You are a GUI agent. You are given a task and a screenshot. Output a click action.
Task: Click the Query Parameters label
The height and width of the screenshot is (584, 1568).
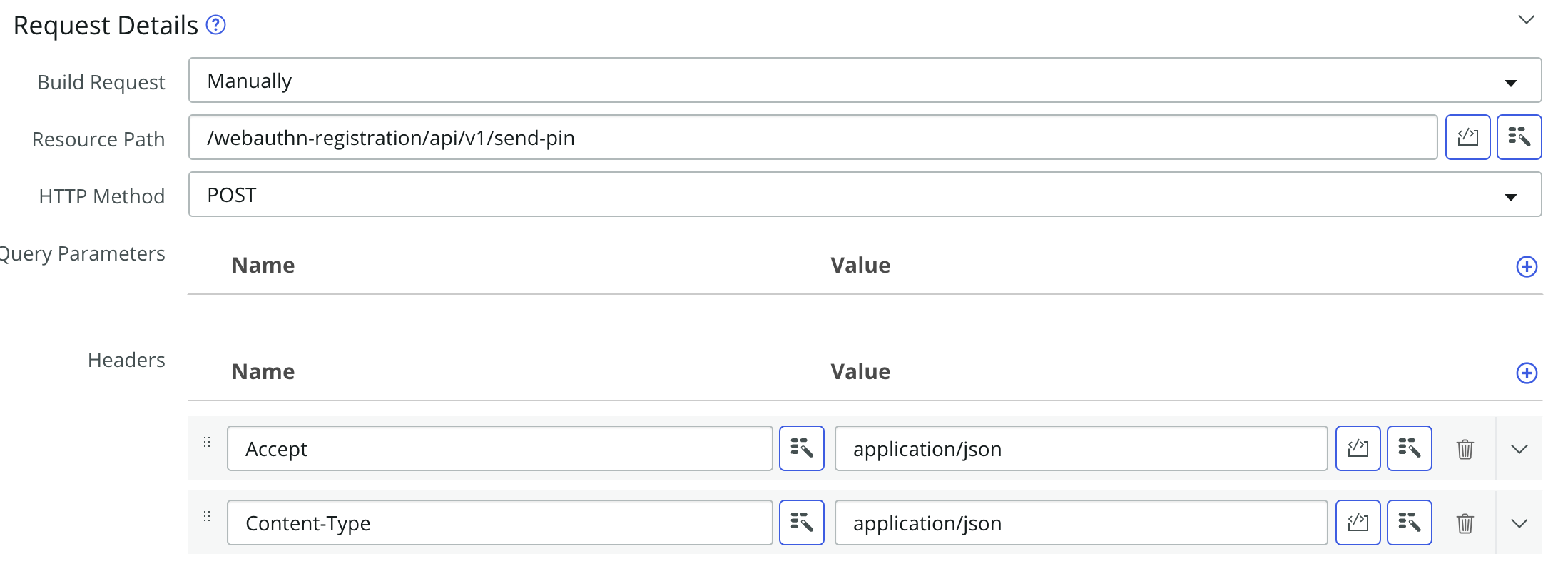(82, 254)
